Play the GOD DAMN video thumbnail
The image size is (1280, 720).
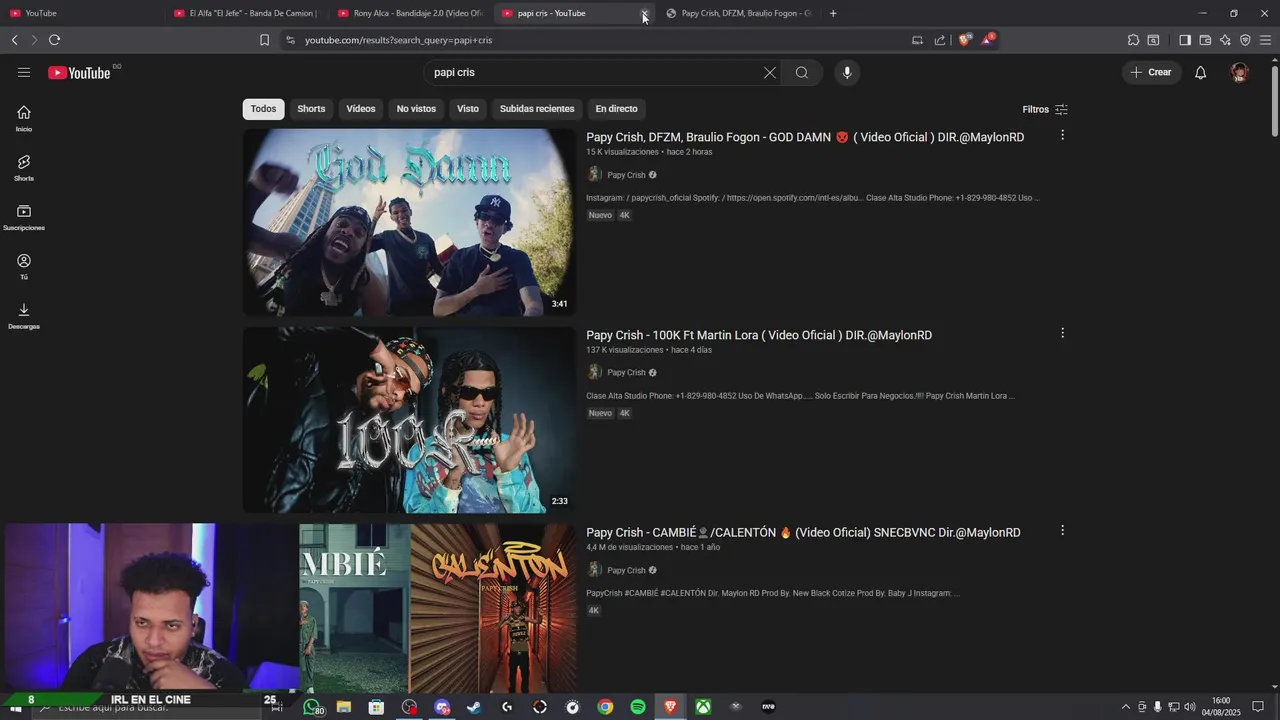click(x=409, y=222)
